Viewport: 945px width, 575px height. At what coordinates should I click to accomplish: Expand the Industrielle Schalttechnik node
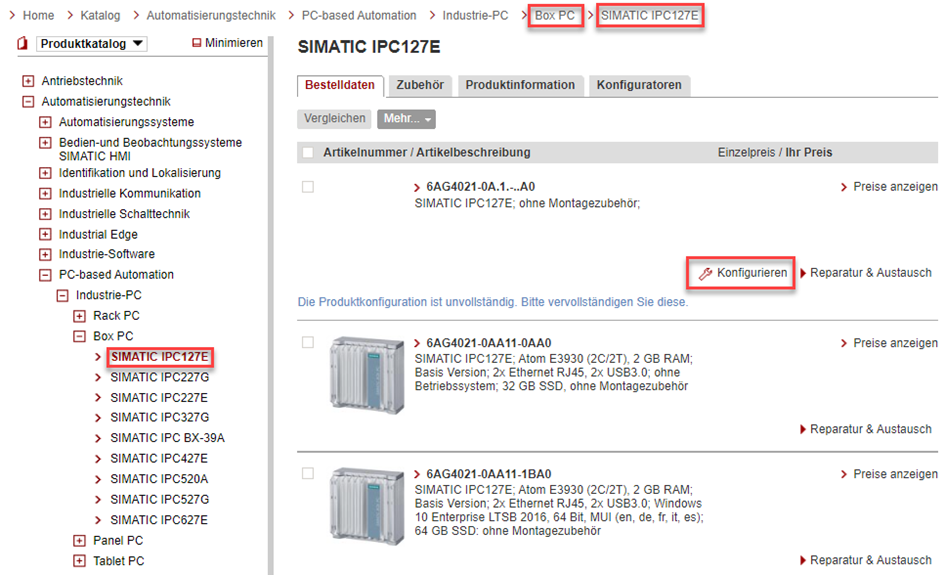click(45, 215)
